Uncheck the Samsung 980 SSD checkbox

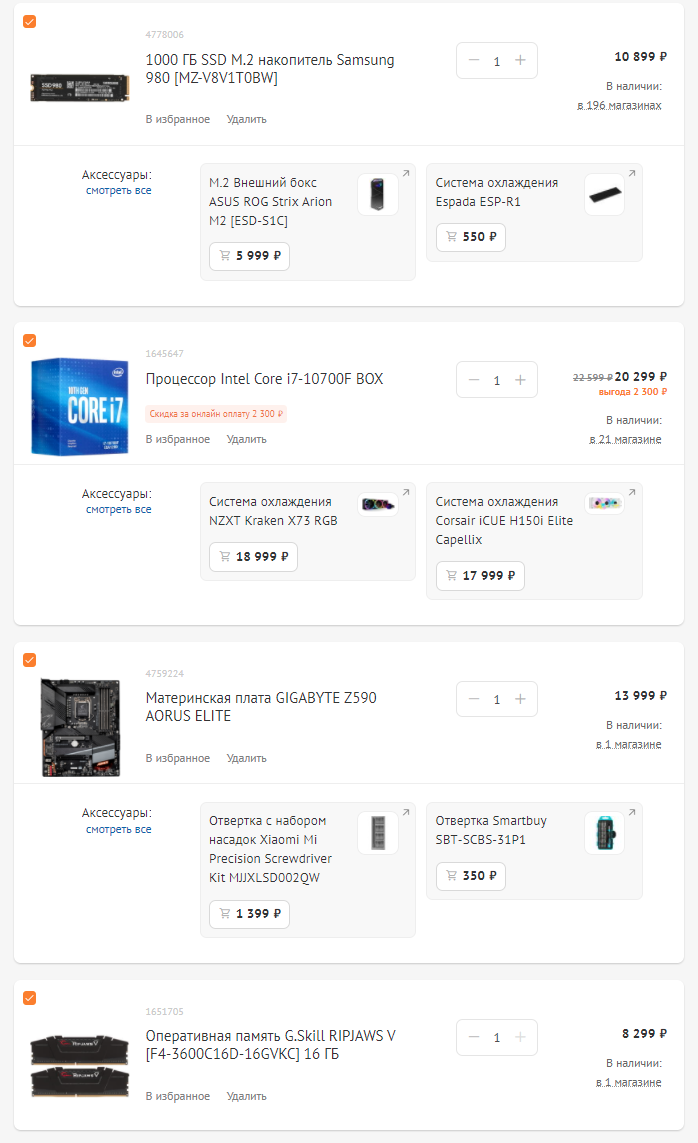[29, 21]
